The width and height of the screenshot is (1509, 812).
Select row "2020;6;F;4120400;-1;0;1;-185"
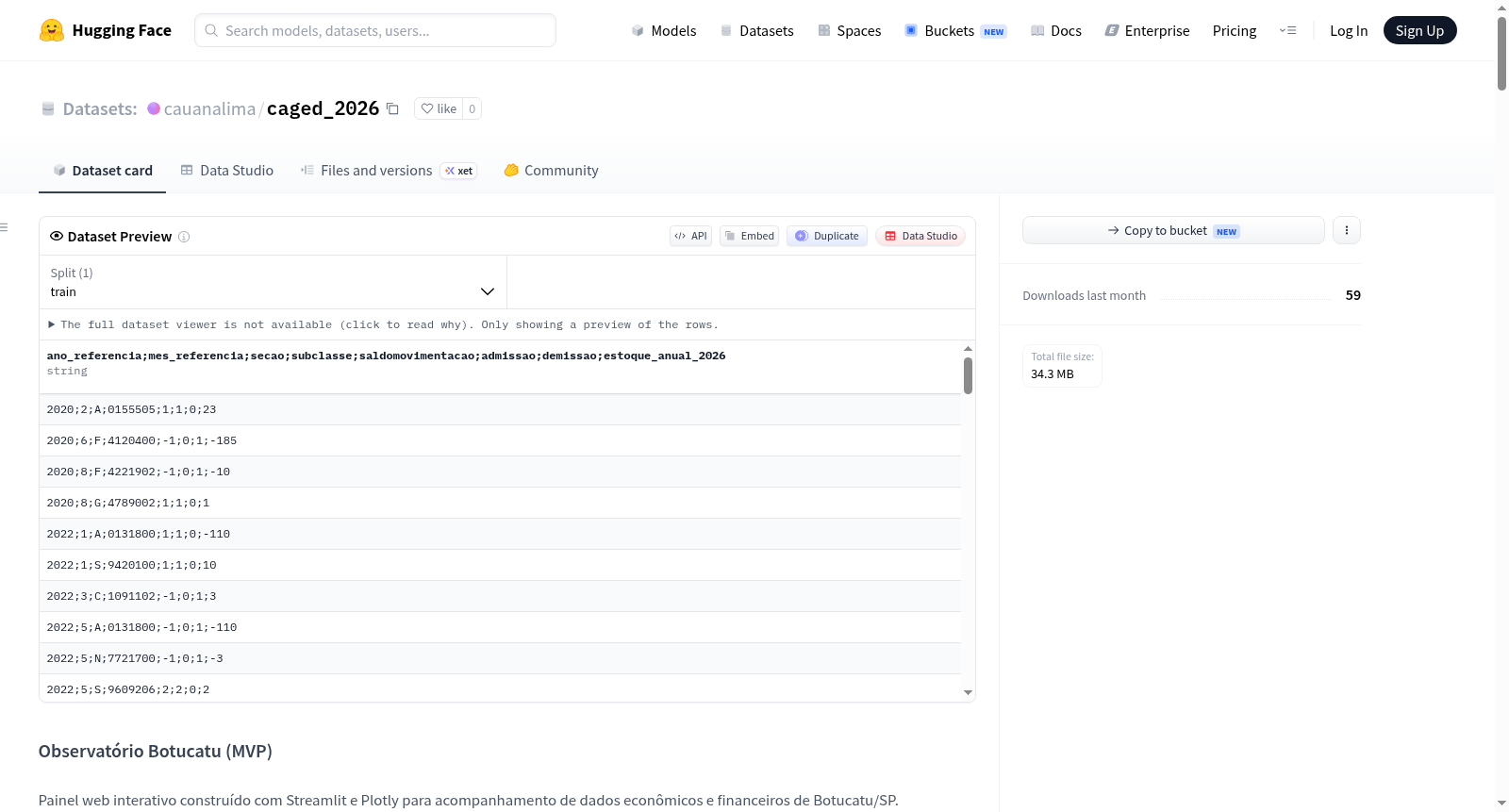click(x=500, y=440)
